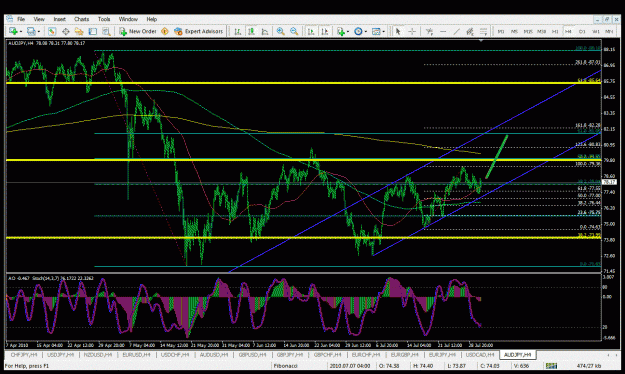Screen dimensions: 625x374
Task: Expand the Templates dropdown arrow
Action: (383, 31)
